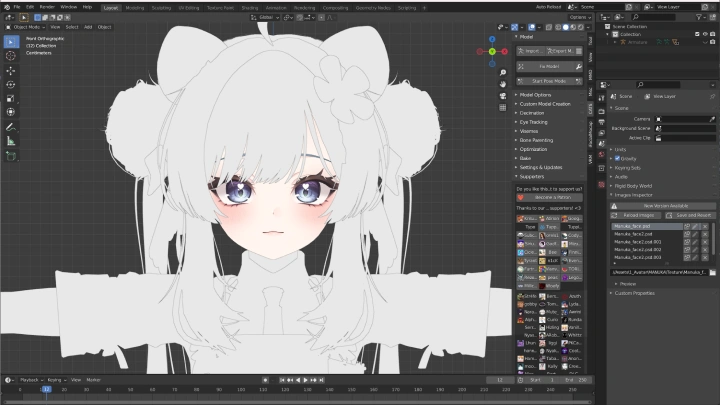This screenshot has height=405, width=720.
Task: Click the file browser folder icon for image path
Action: [712, 272]
